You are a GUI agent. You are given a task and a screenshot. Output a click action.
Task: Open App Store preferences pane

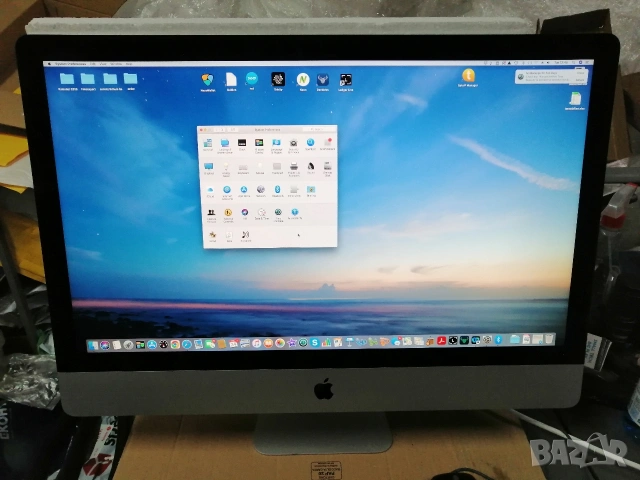pyautogui.click(x=244, y=191)
